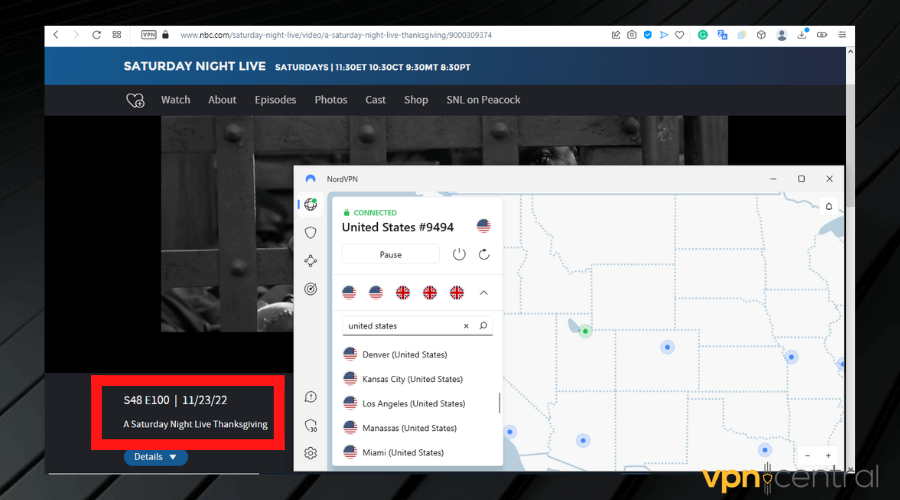Open the green Grammarly extension icon

[703, 35]
